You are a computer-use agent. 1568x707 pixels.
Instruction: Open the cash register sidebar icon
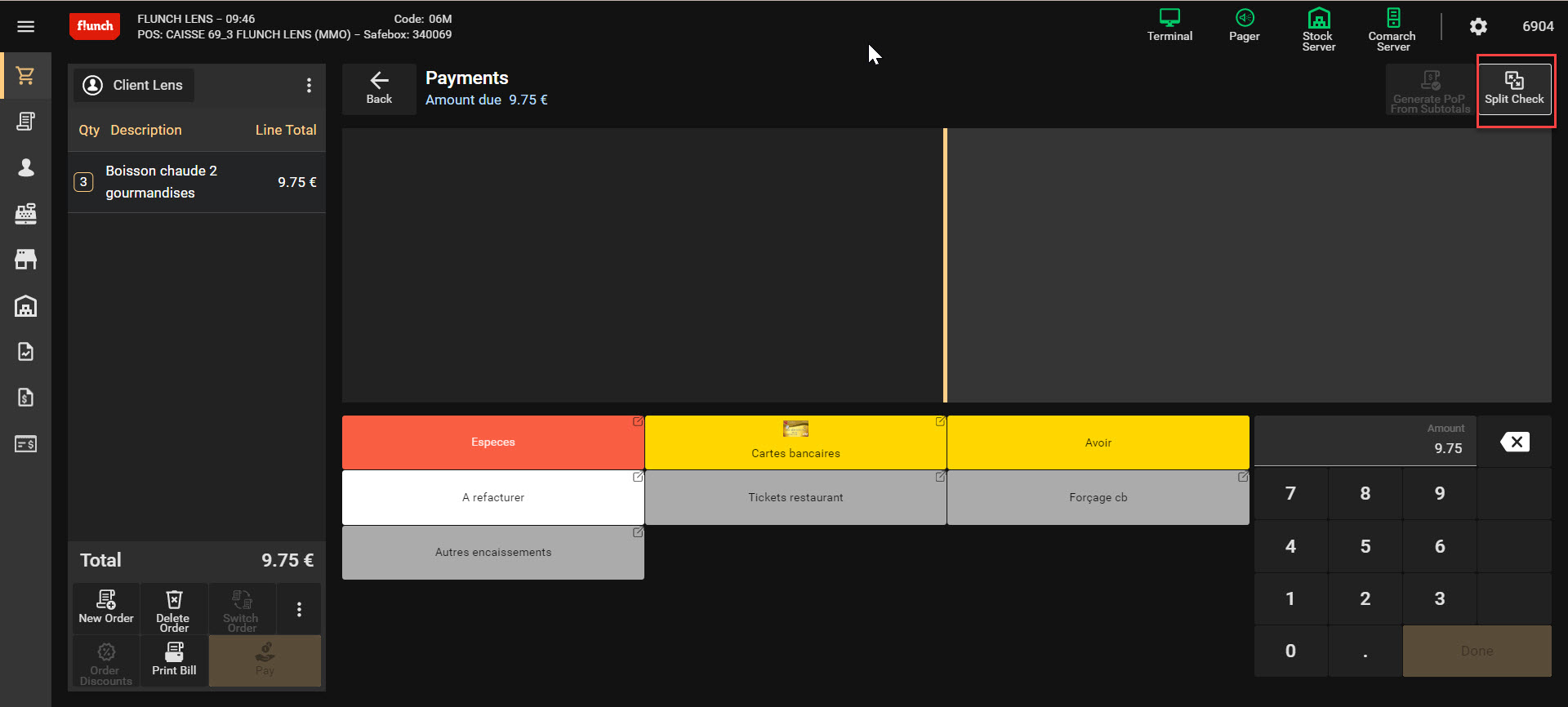[x=26, y=213]
